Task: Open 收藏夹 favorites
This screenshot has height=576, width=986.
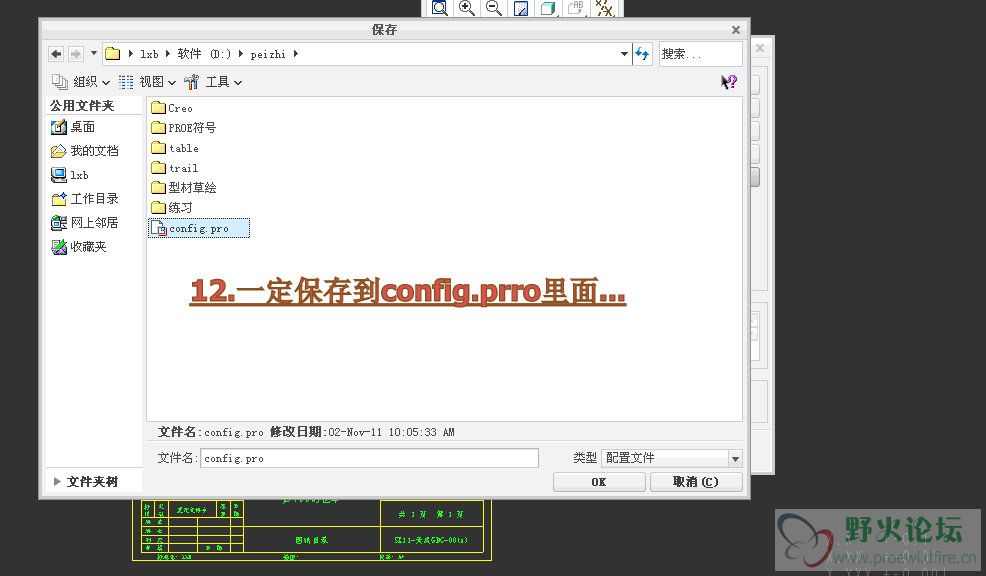Action: [79, 246]
